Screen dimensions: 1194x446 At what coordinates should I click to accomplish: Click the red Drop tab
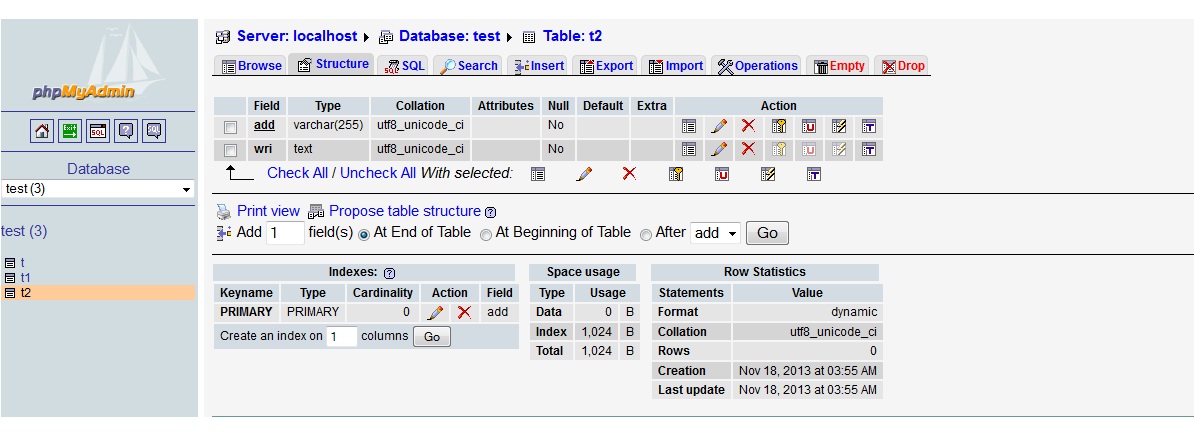click(902, 65)
